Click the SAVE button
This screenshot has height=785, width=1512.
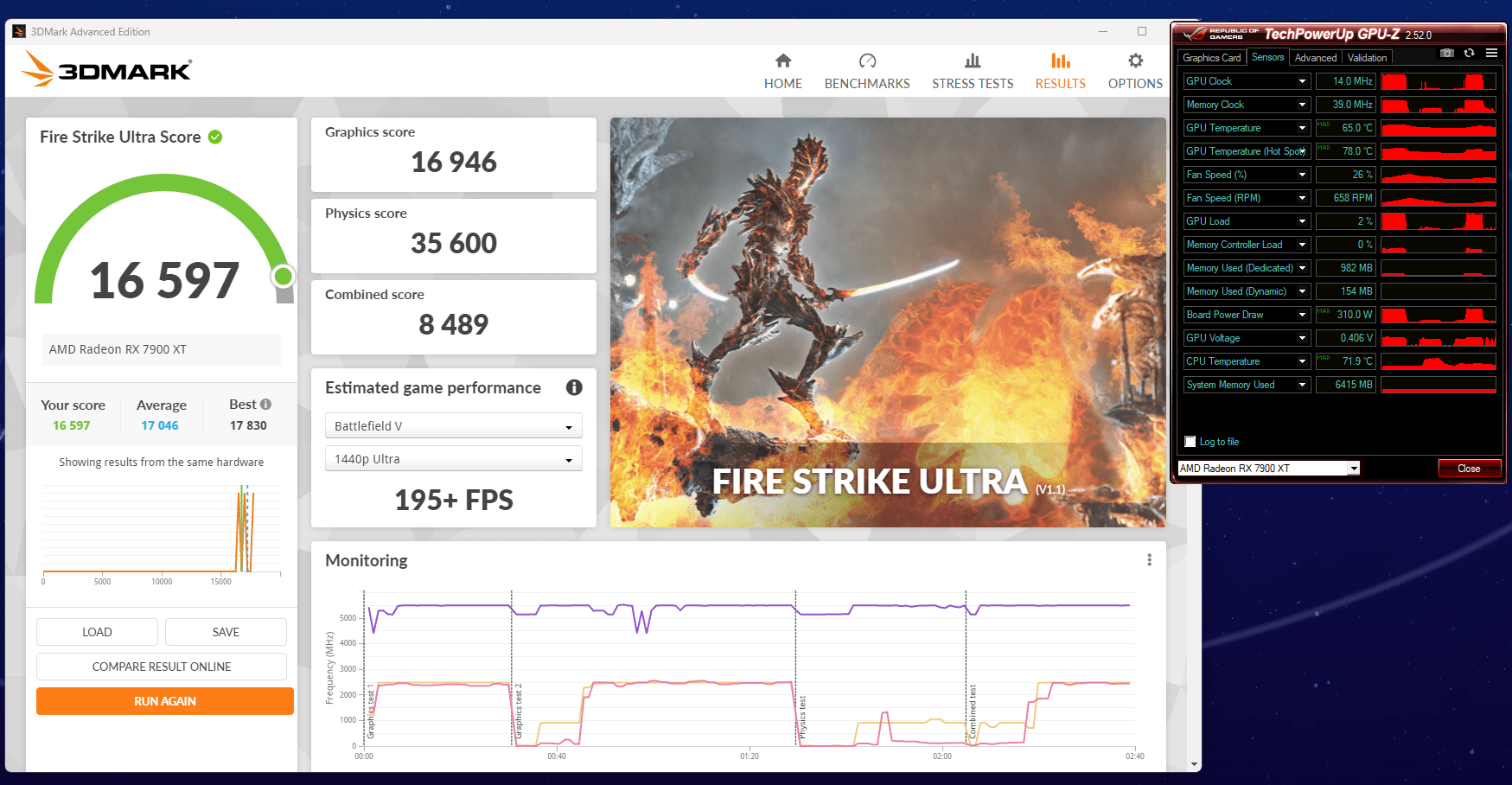pyautogui.click(x=226, y=632)
